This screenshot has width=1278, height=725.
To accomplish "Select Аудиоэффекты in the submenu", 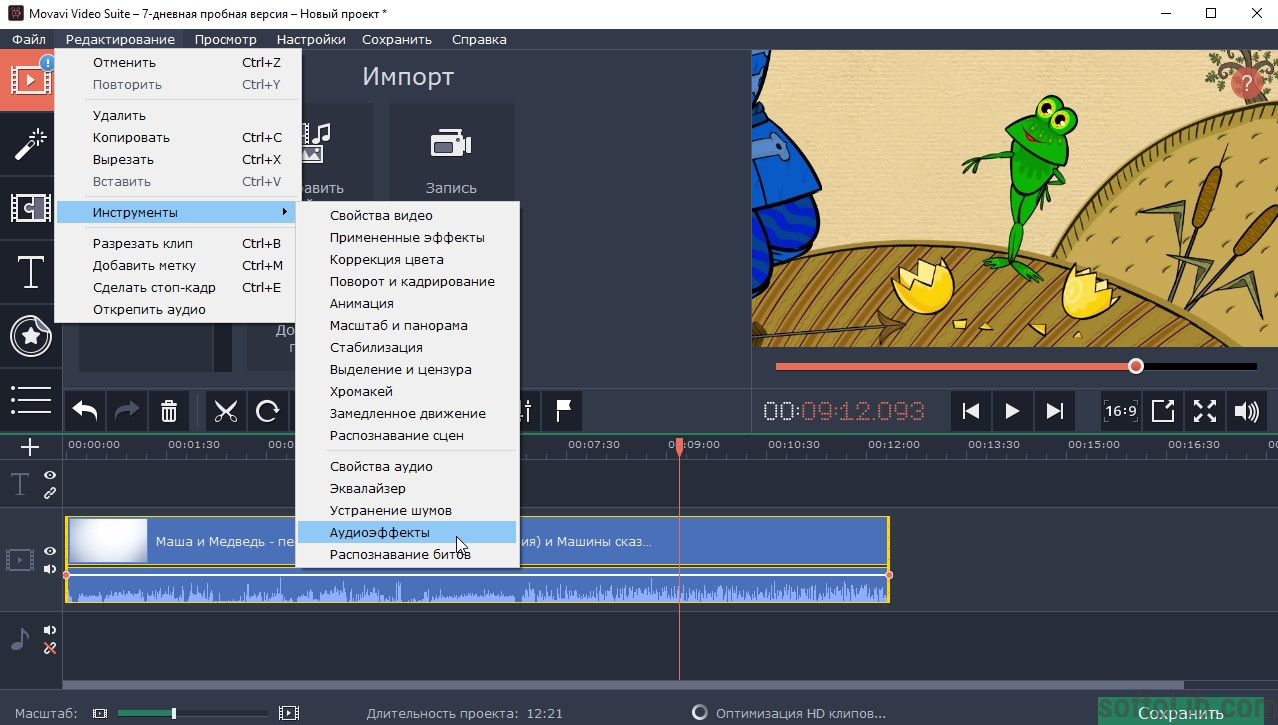I will coord(407,532).
